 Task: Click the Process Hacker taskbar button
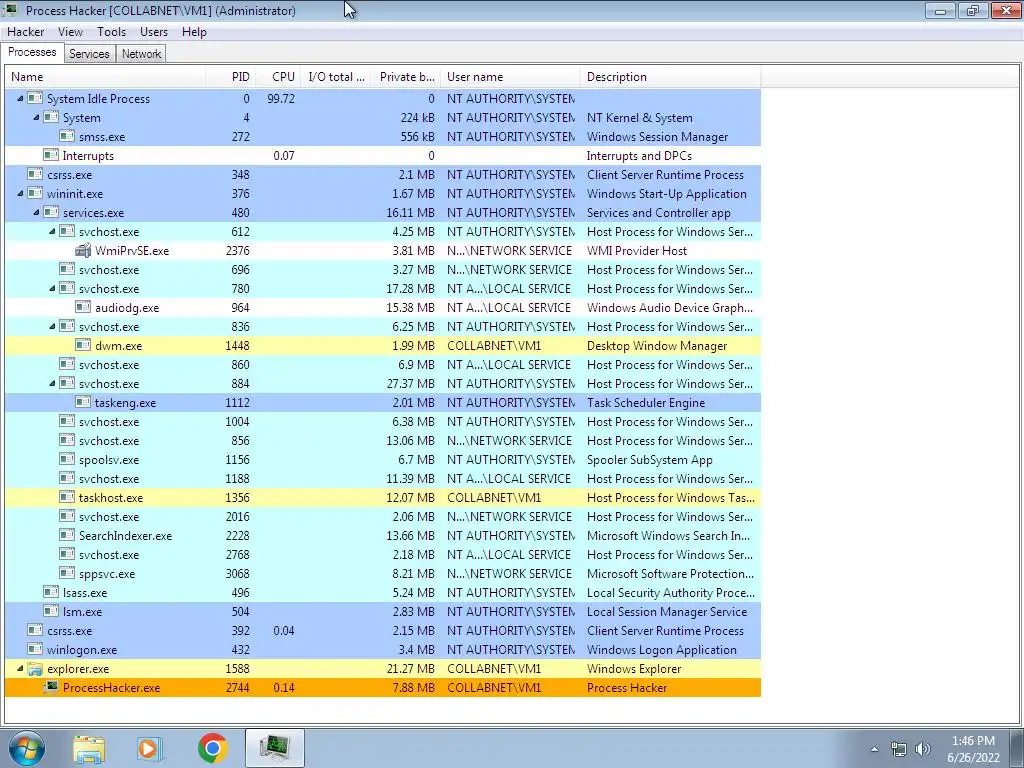click(275, 748)
